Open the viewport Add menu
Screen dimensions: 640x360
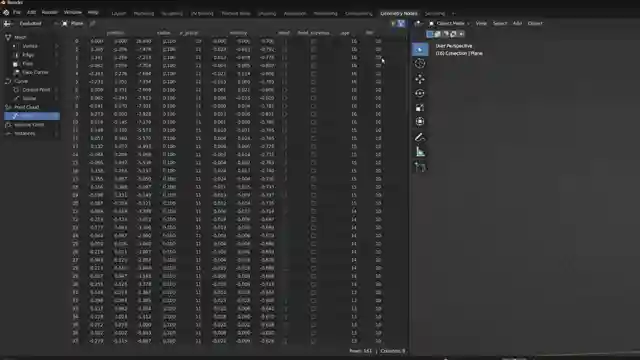click(517, 24)
